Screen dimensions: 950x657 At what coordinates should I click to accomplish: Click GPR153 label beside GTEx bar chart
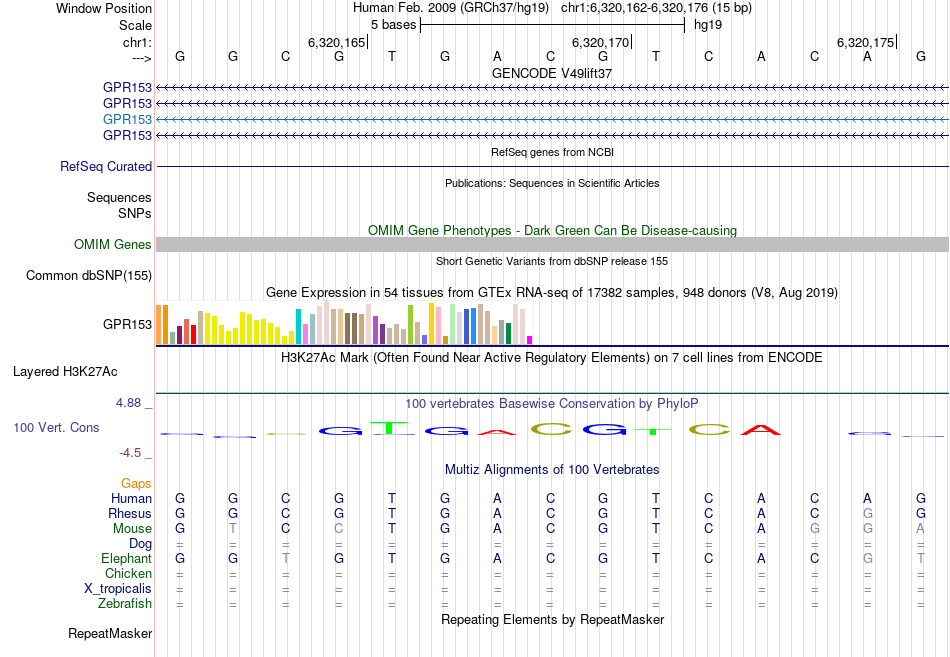click(x=127, y=324)
